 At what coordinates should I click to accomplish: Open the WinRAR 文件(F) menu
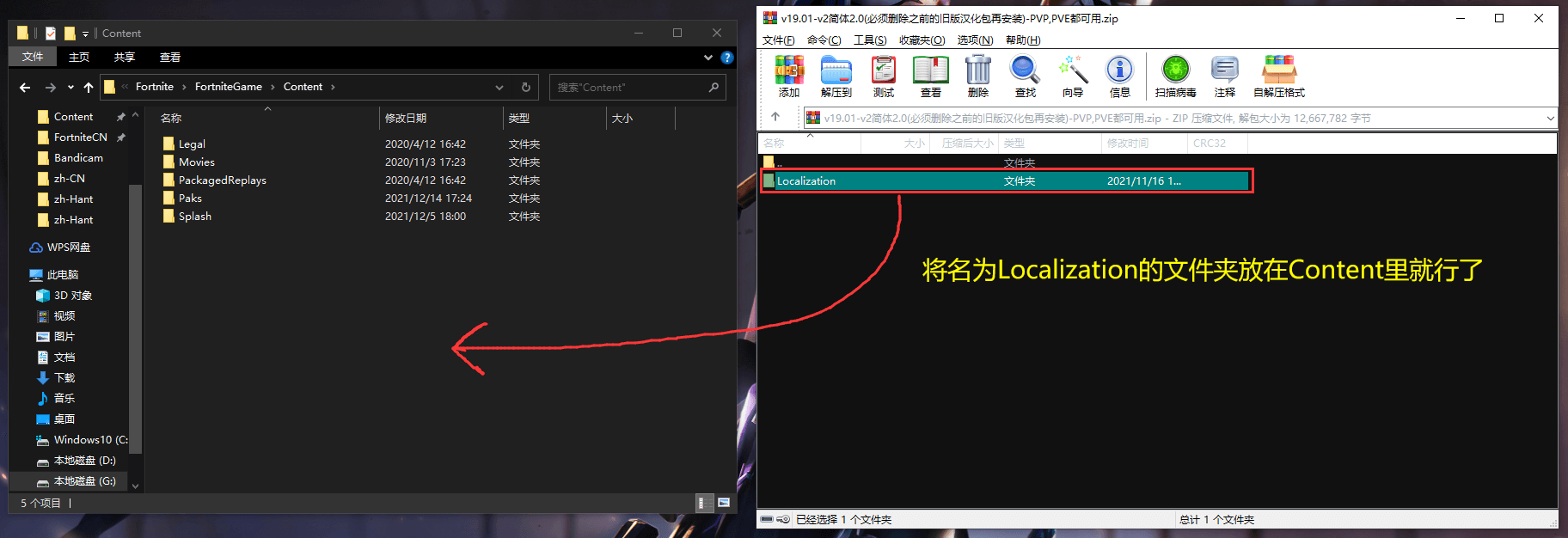[778, 40]
